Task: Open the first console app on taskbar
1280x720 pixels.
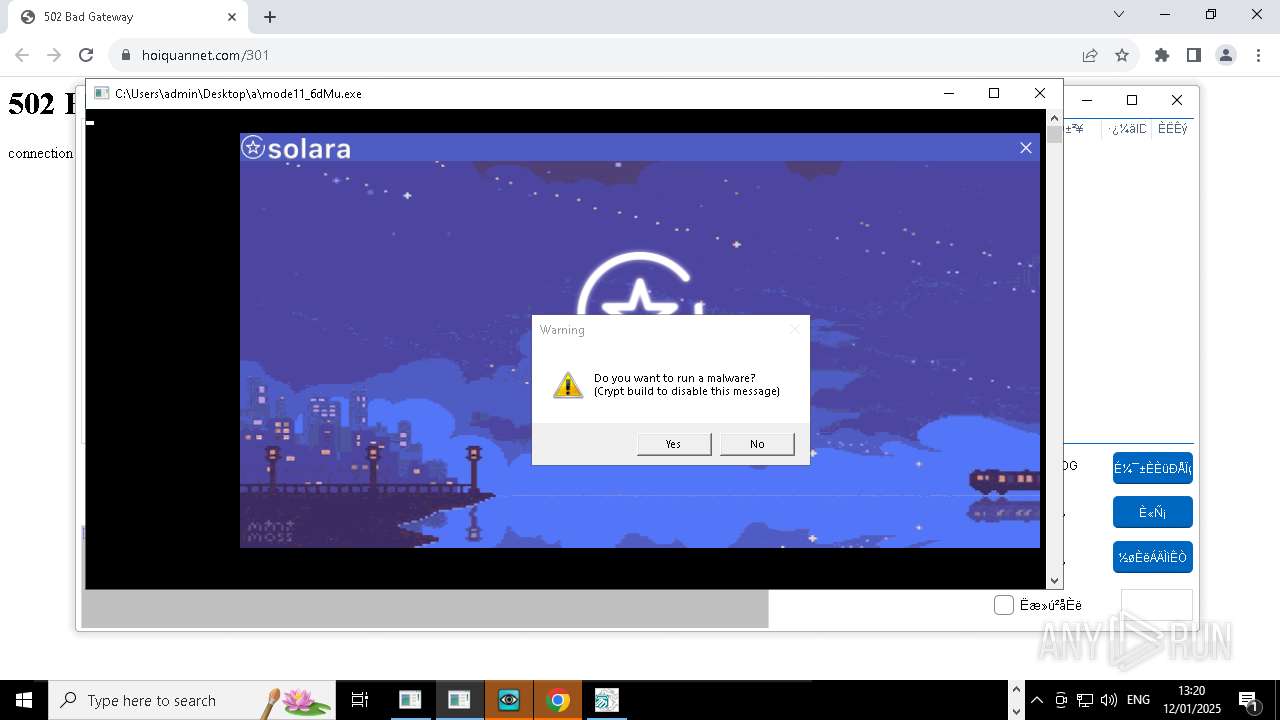Action: click(410, 700)
